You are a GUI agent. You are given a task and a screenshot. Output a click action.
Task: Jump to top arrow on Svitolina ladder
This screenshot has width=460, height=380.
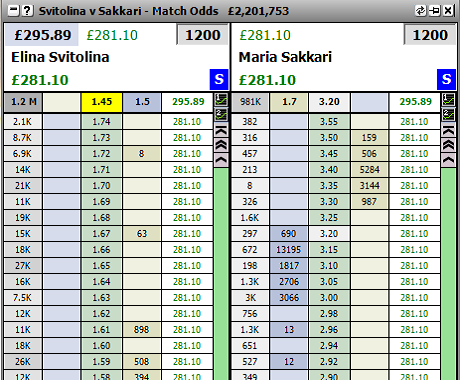point(221,130)
